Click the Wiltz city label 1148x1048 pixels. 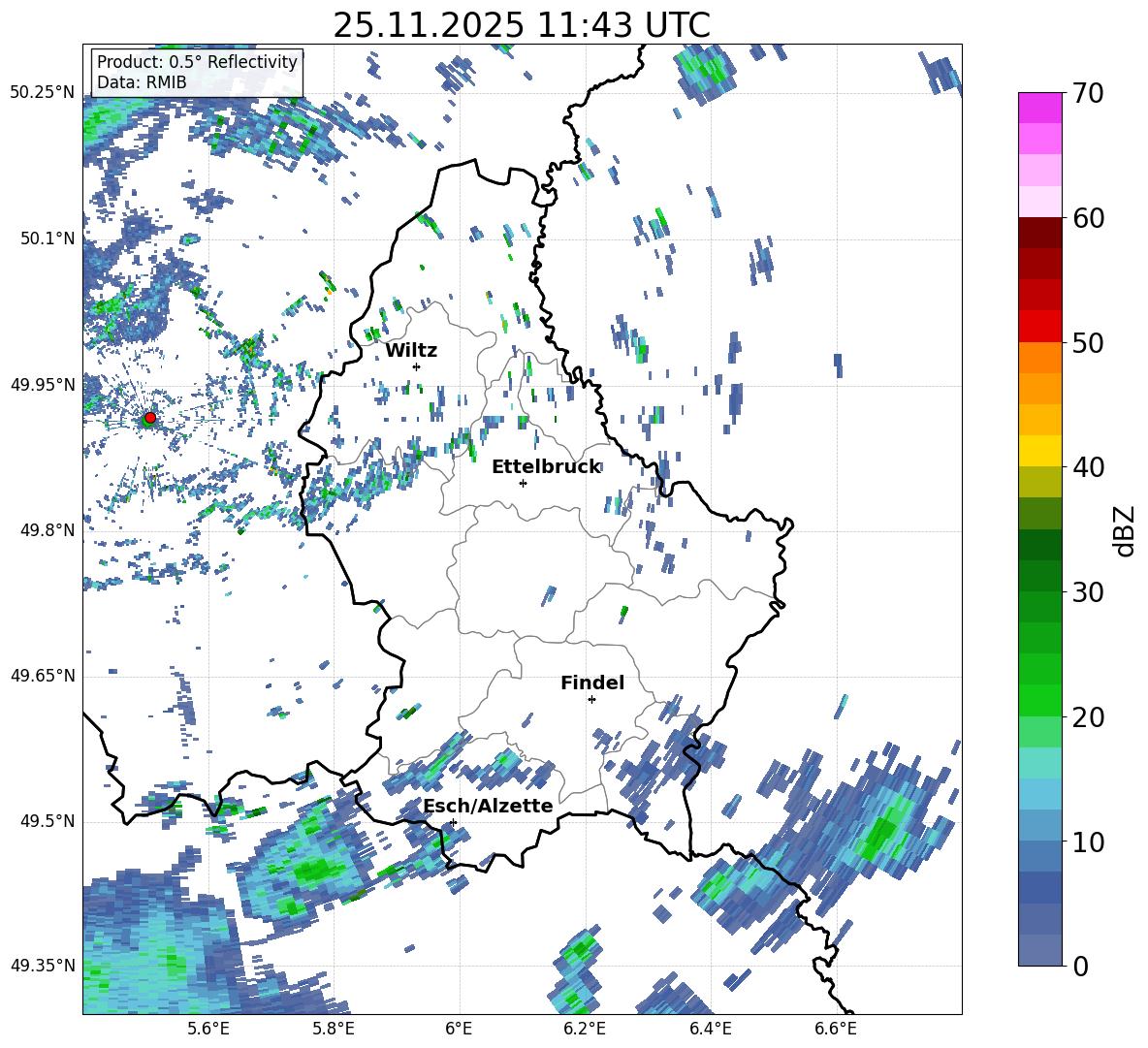[x=411, y=351]
